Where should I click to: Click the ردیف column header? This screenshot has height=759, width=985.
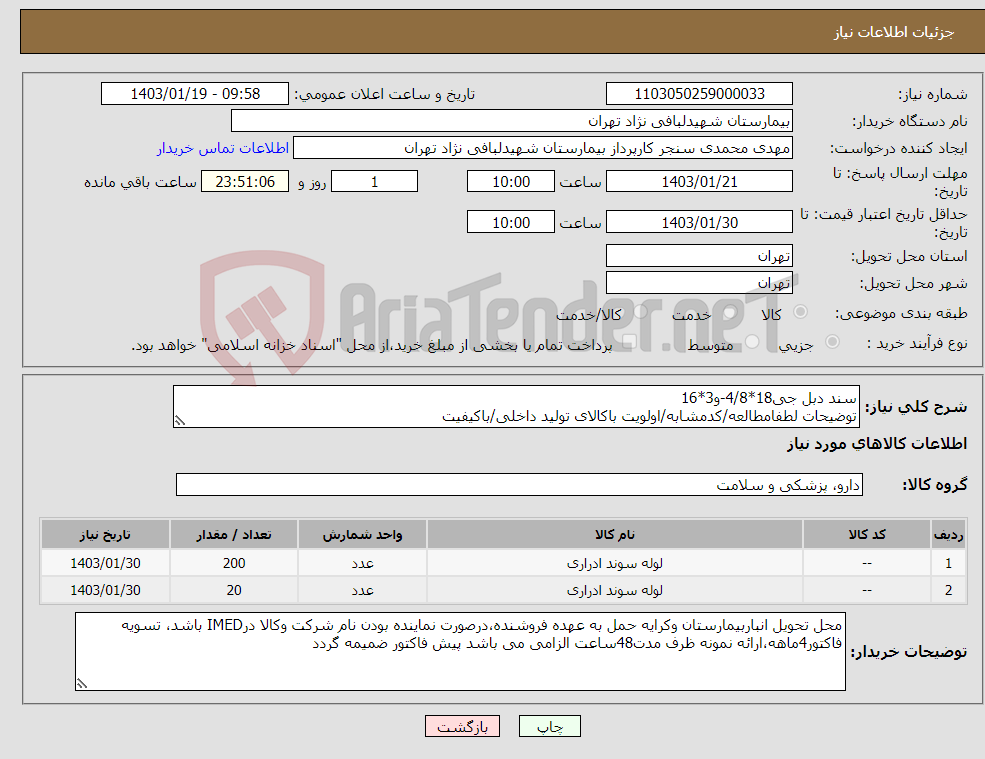[949, 535]
